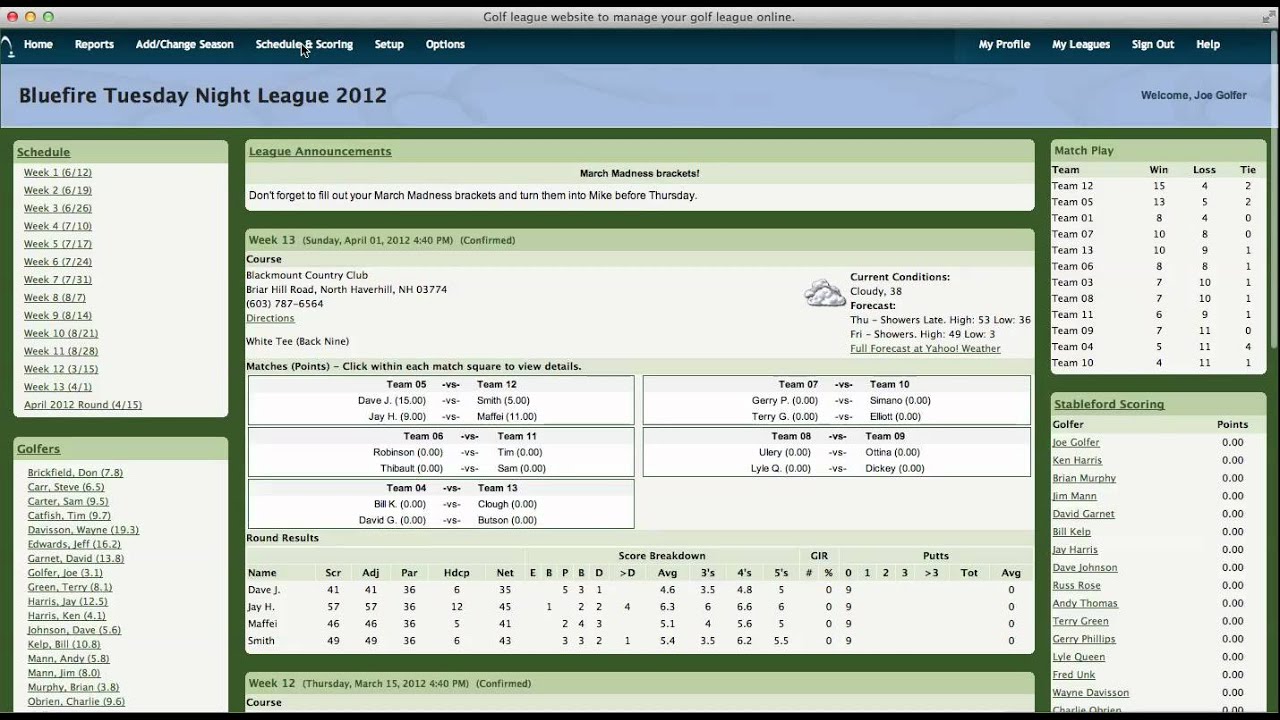Open the Stableford Scoring heading link
This screenshot has width=1280, height=720.
1108,404
